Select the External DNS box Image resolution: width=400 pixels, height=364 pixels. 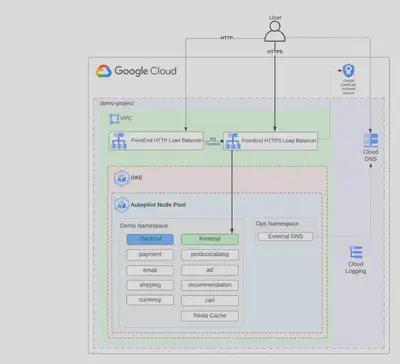[286, 237]
